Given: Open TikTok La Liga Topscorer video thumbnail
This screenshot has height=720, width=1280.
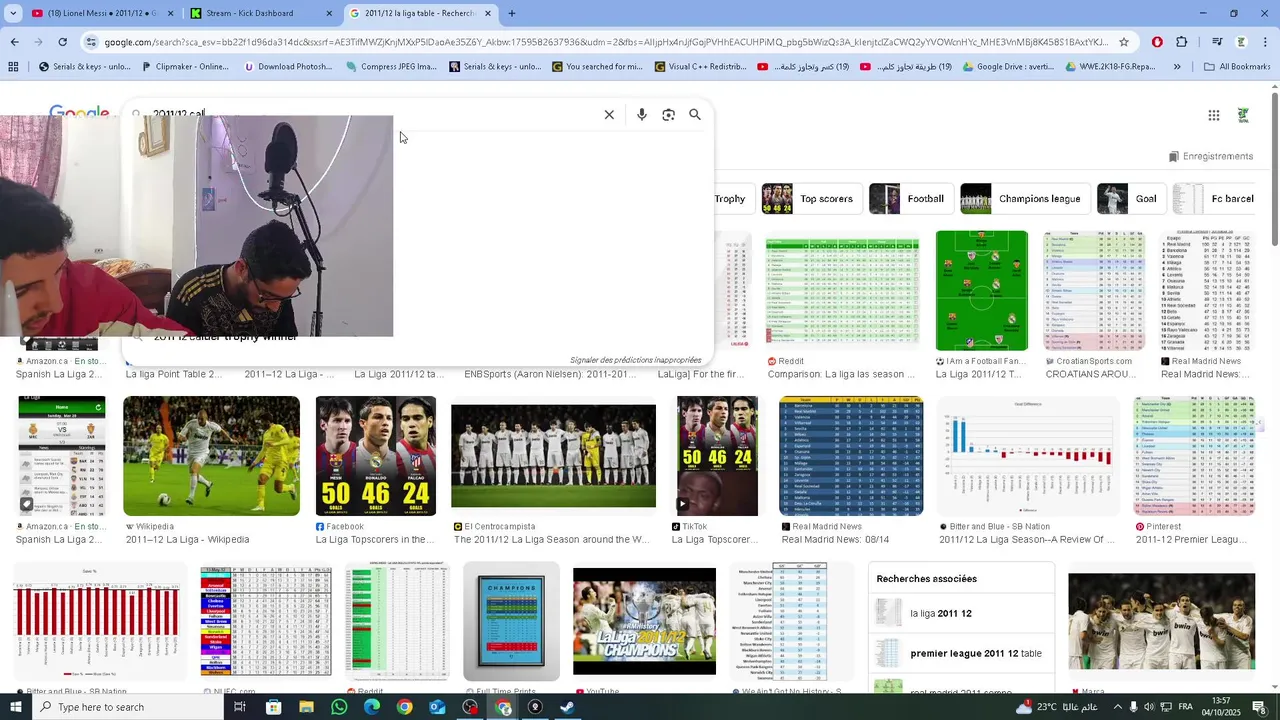Looking at the screenshot, I should click(717, 456).
